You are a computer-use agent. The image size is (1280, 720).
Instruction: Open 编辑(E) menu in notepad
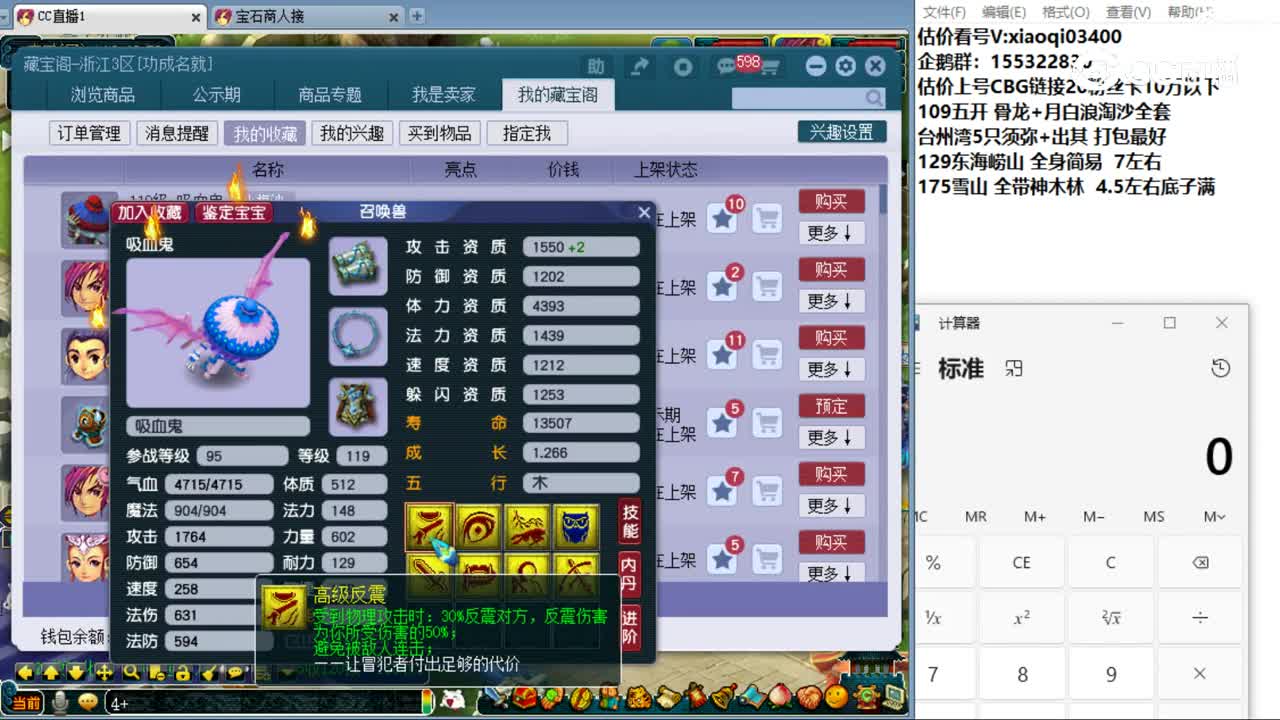[x=1003, y=12]
